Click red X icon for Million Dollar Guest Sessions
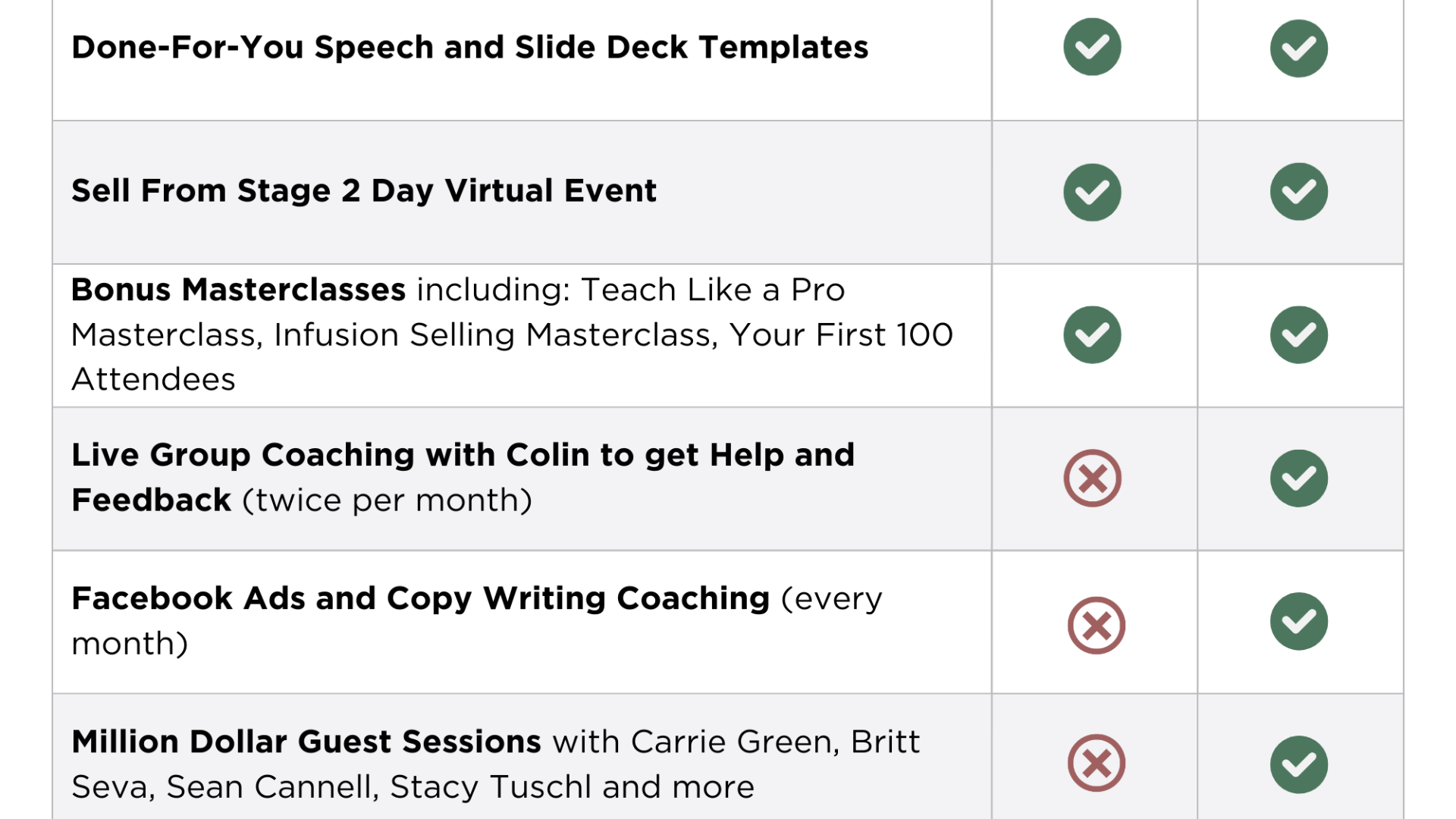The height and width of the screenshot is (819, 1456). click(x=1096, y=763)
